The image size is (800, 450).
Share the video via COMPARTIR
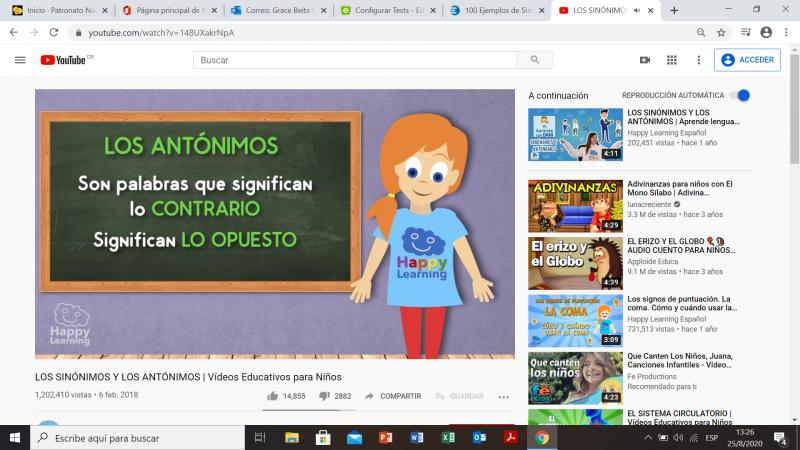tap(393, 396)
